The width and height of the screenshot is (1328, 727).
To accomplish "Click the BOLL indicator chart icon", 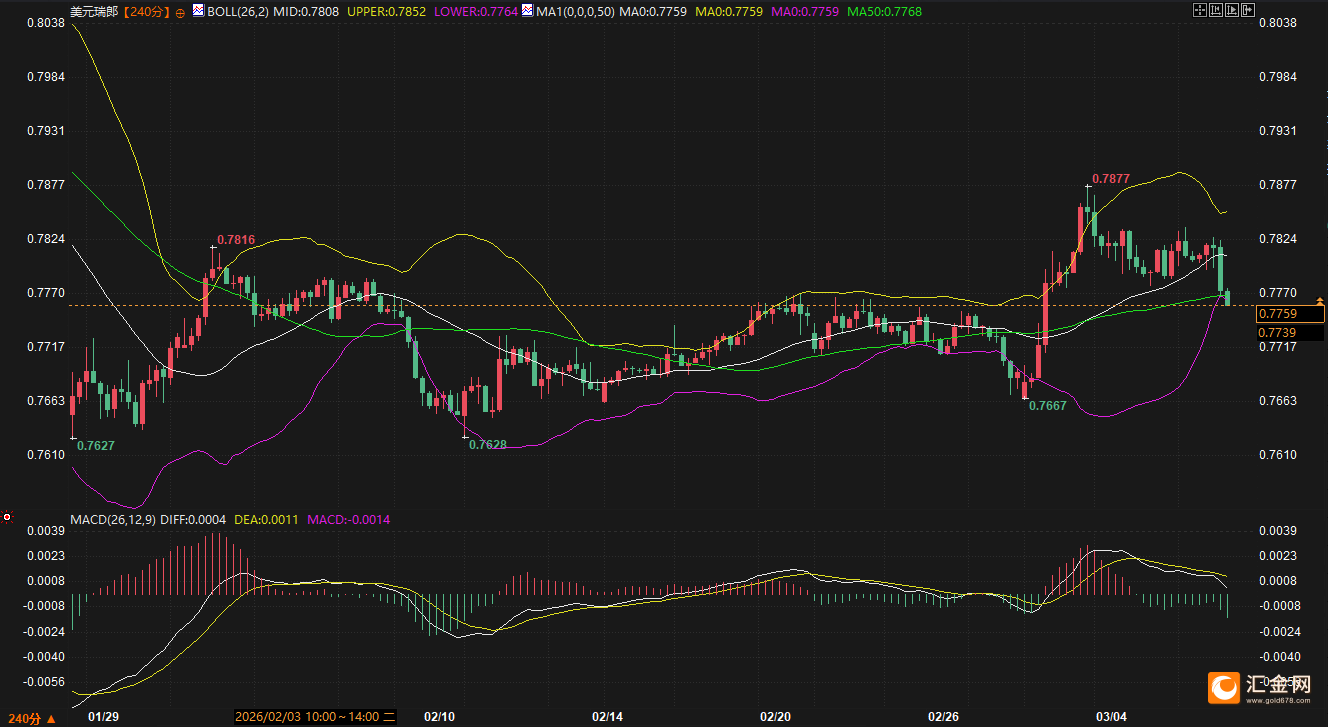I will pyautogui.click(x=198, y=11).
